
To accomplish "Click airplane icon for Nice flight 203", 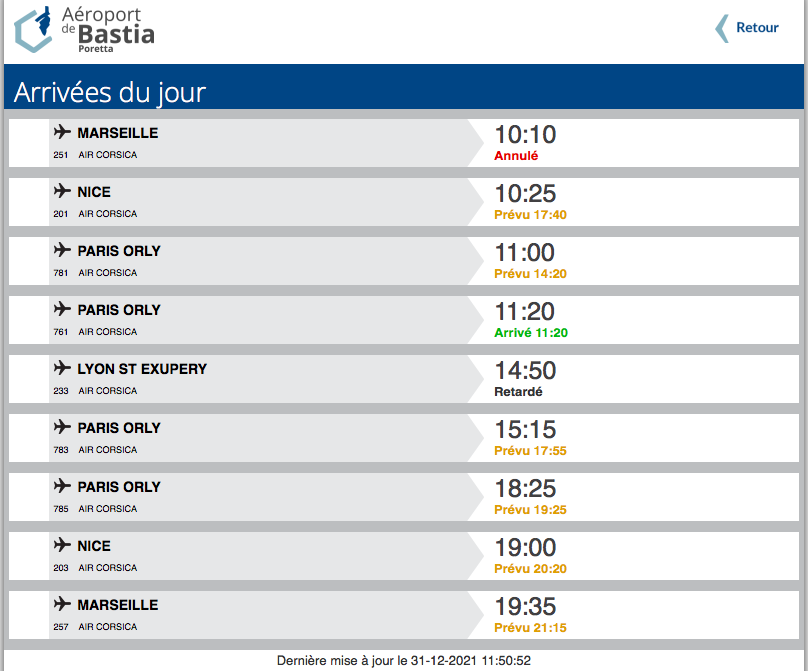I will pyautogui.click(x=62, y=545).
